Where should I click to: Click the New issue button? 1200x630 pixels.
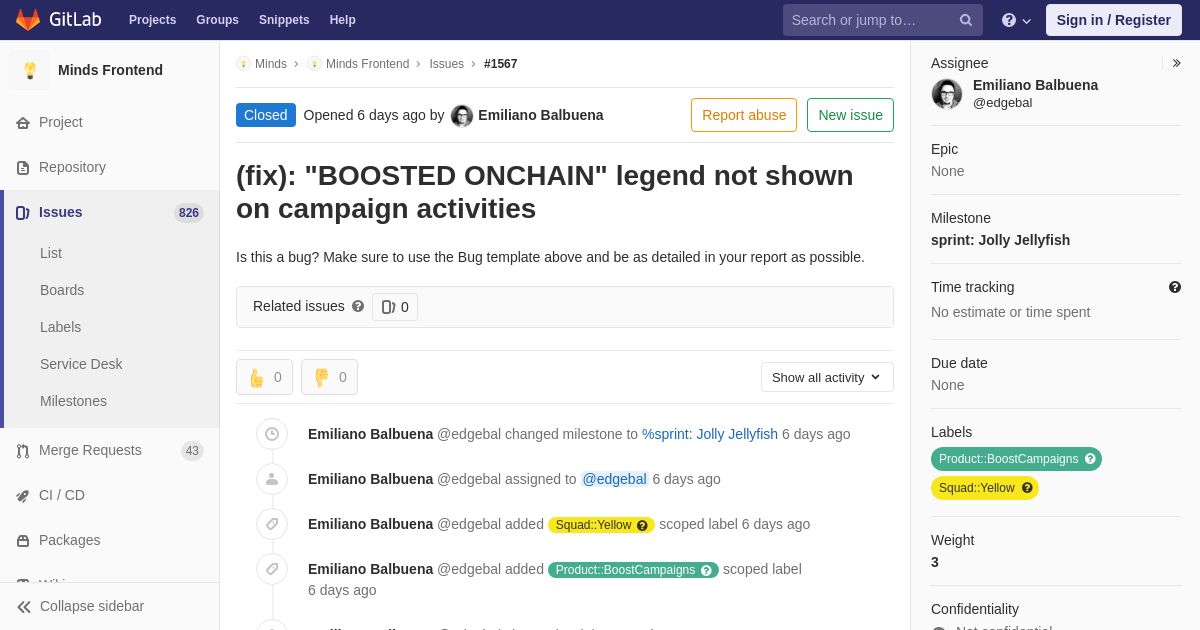coord(850,115)
